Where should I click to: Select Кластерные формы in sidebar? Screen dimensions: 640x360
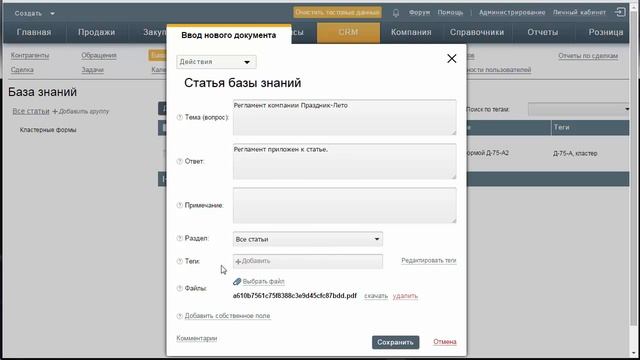tap(48, 130)
